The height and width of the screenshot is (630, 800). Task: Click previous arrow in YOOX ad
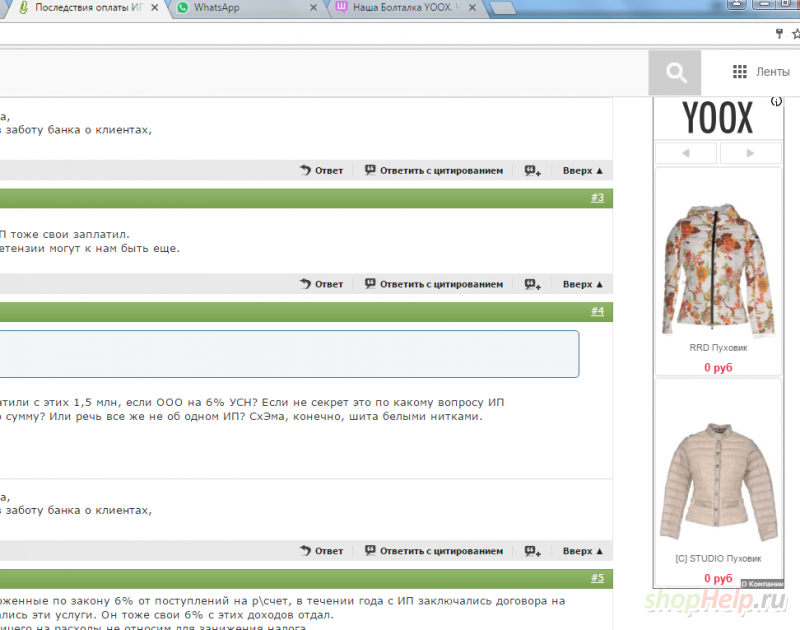tap(686, 153)
